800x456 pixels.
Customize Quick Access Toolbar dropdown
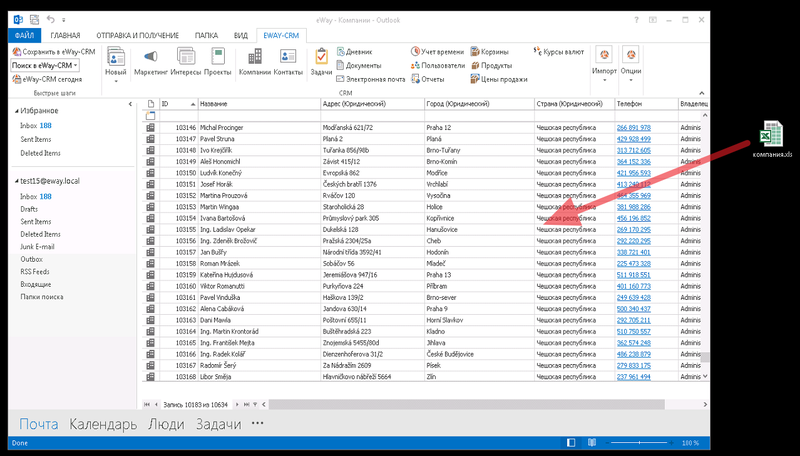[x=64, y=20]
